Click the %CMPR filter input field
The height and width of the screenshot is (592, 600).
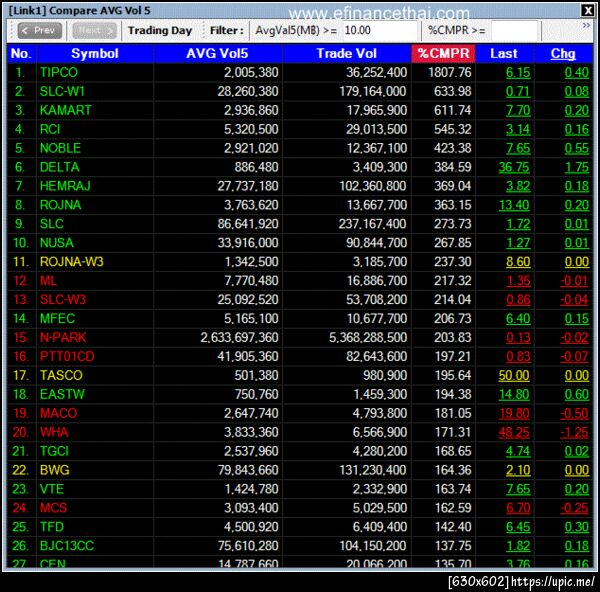pos(514,30)
